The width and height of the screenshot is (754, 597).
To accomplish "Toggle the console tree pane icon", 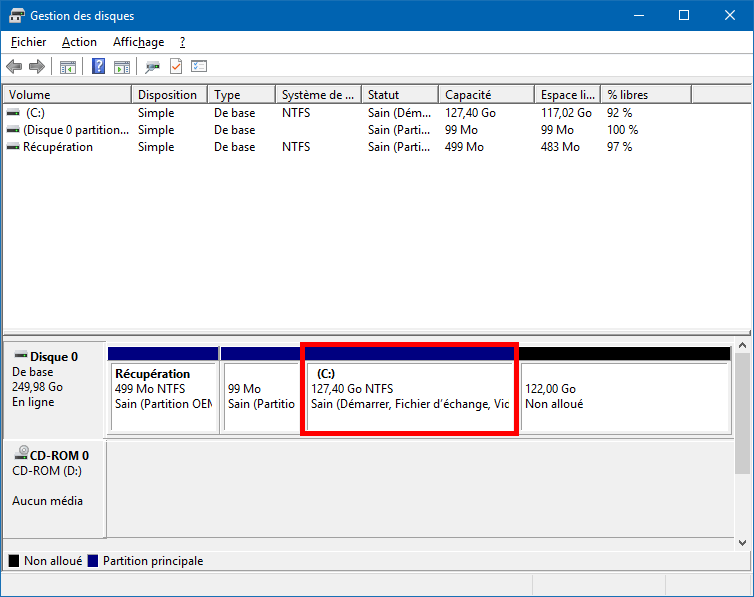I will click(68, 67).
